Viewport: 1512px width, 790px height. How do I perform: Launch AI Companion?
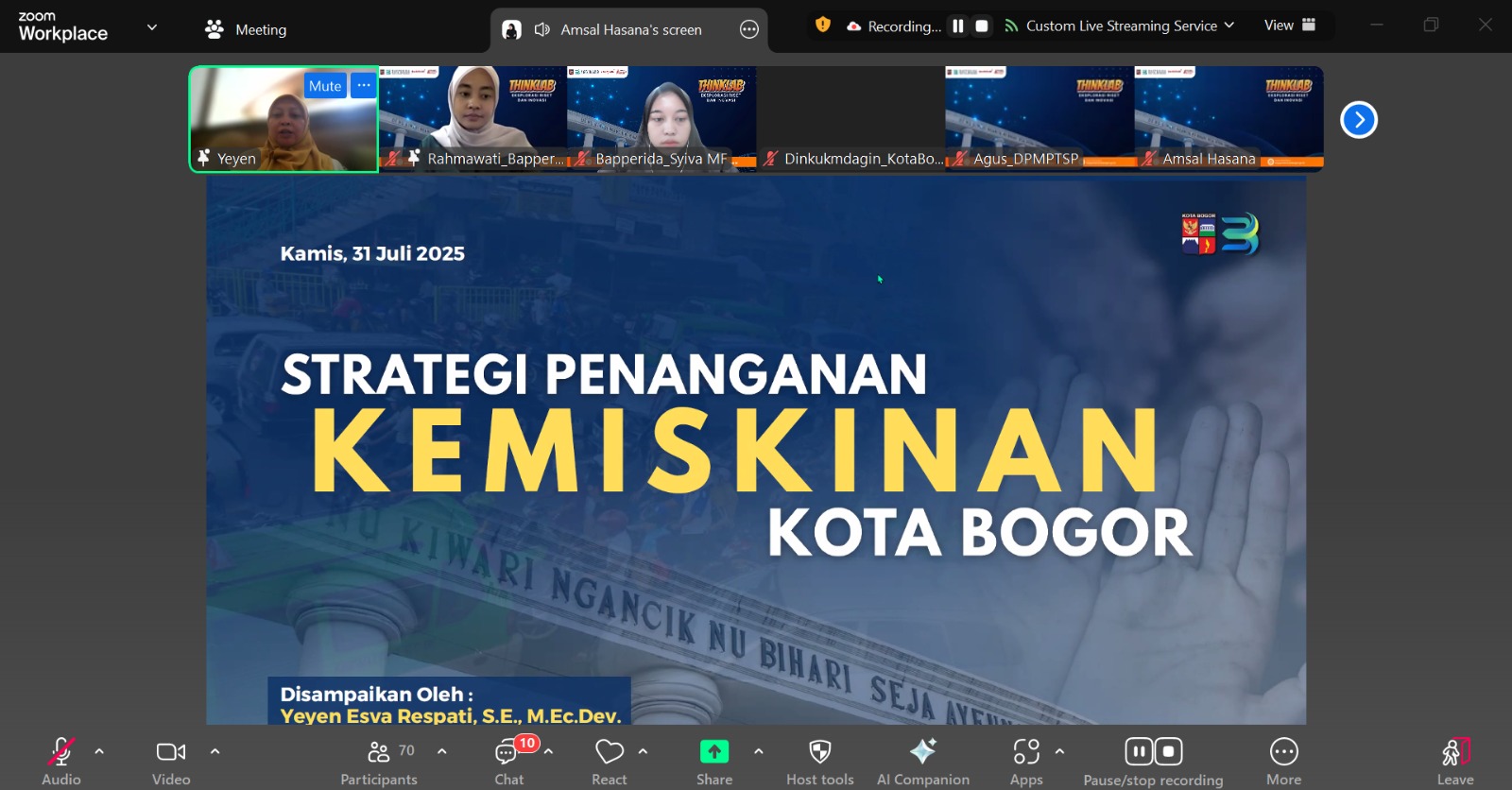[x=922, y=753]
